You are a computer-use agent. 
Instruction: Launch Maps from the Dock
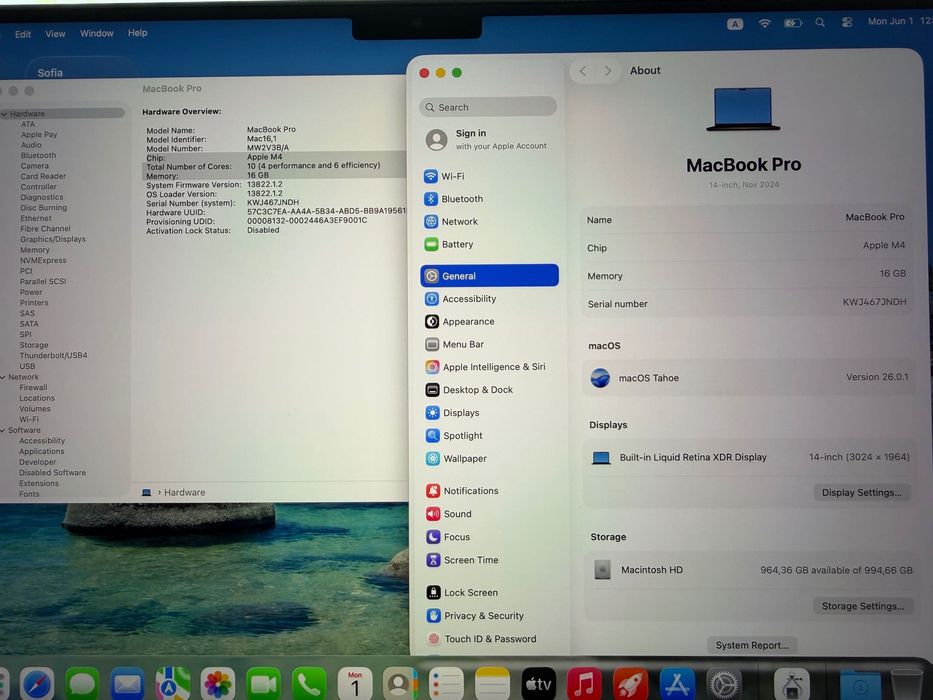point(172,685)
